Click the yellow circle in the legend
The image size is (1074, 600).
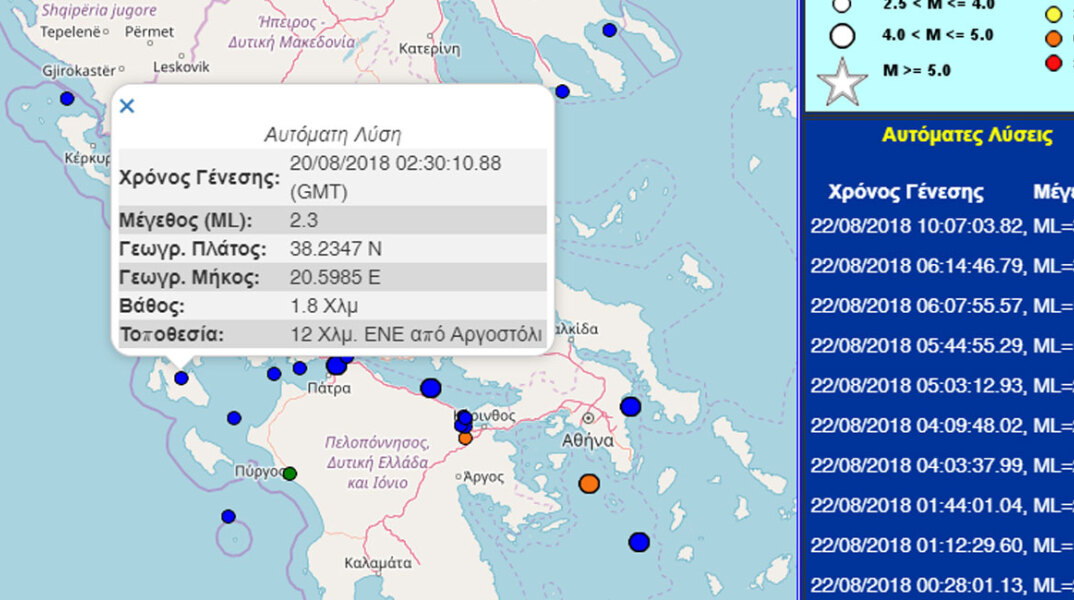pyautogui.click(x=1053, y=14)
